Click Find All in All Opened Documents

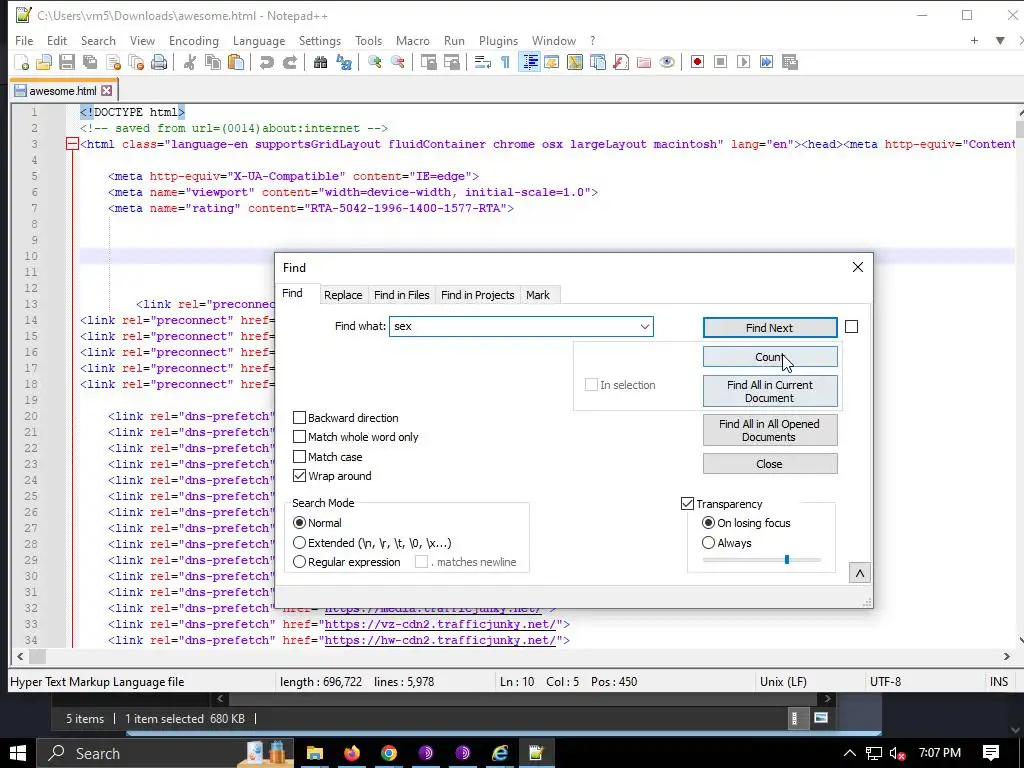click(770, 430)
